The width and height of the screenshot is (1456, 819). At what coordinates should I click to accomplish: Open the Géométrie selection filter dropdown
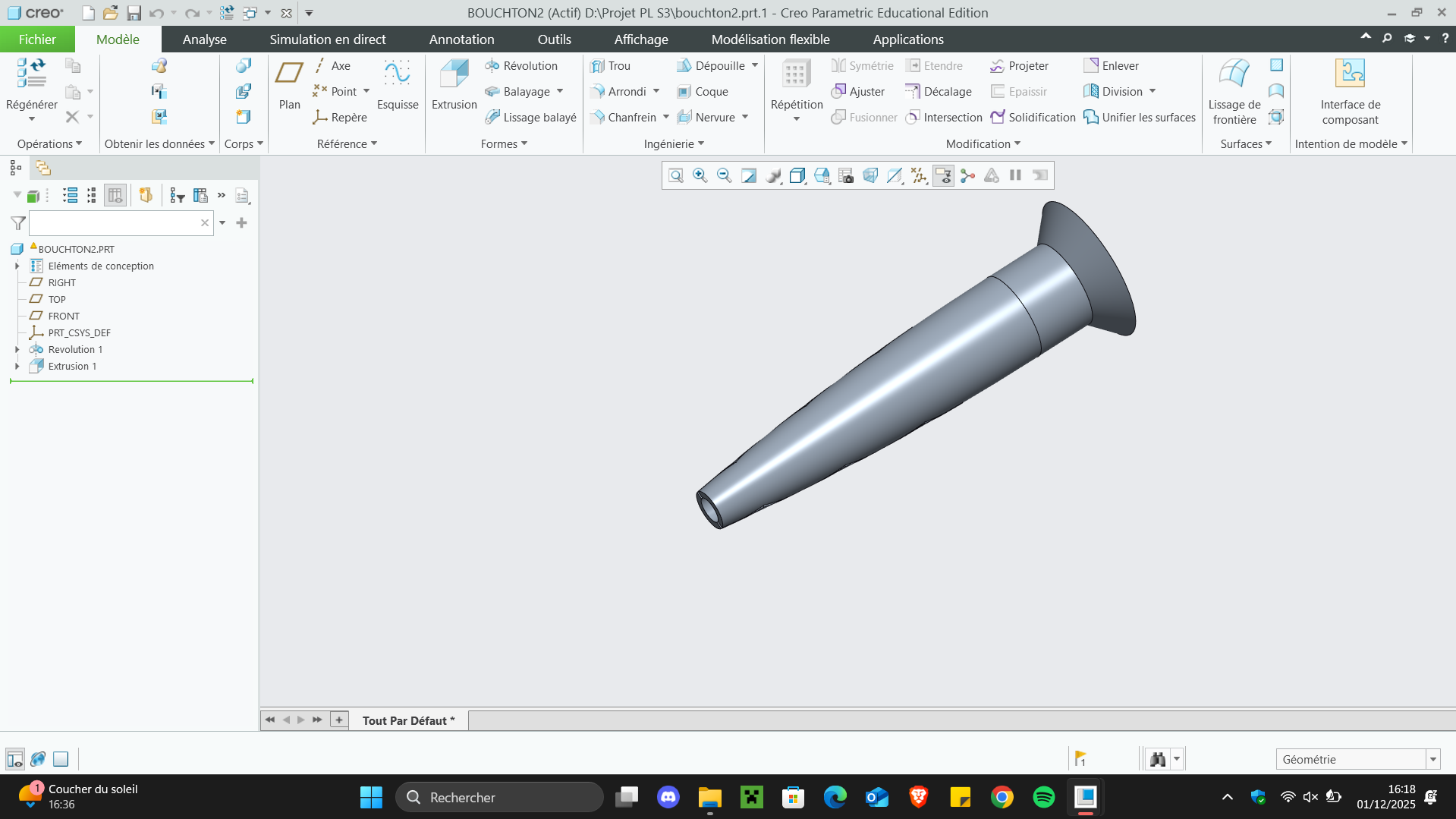1432,759
